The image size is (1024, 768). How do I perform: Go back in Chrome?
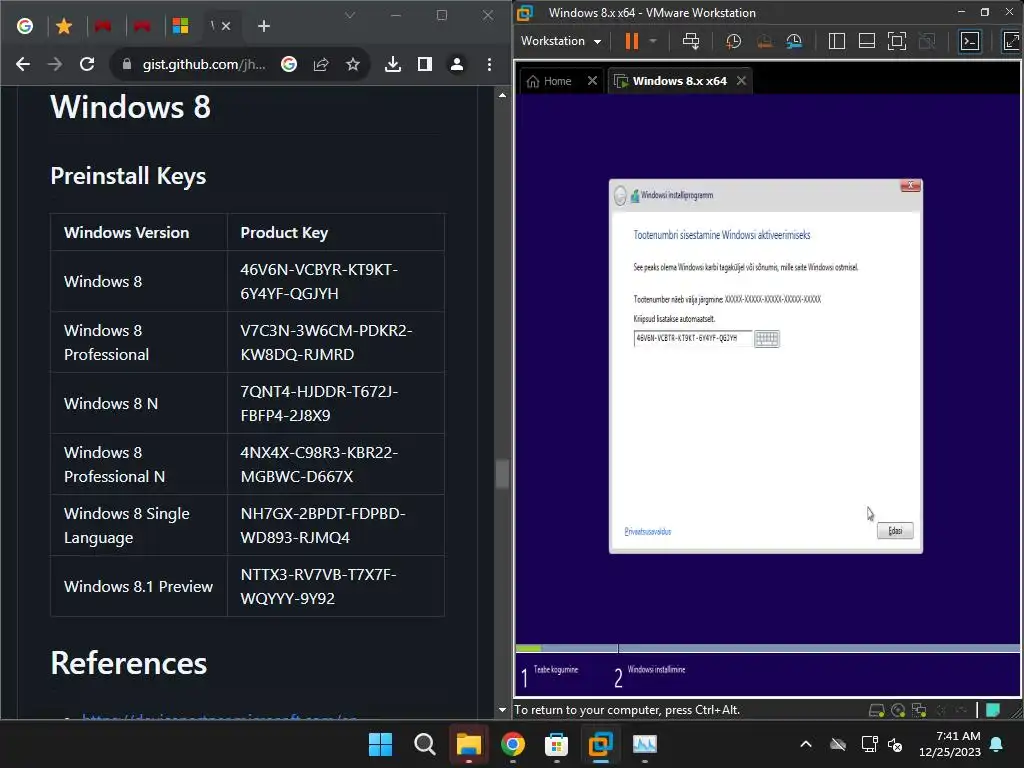(x=23, y=64)
